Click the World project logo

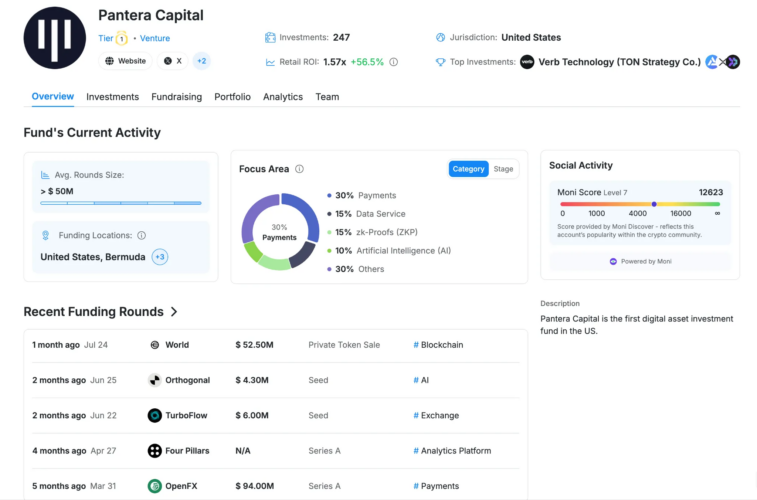pos(154,345)
